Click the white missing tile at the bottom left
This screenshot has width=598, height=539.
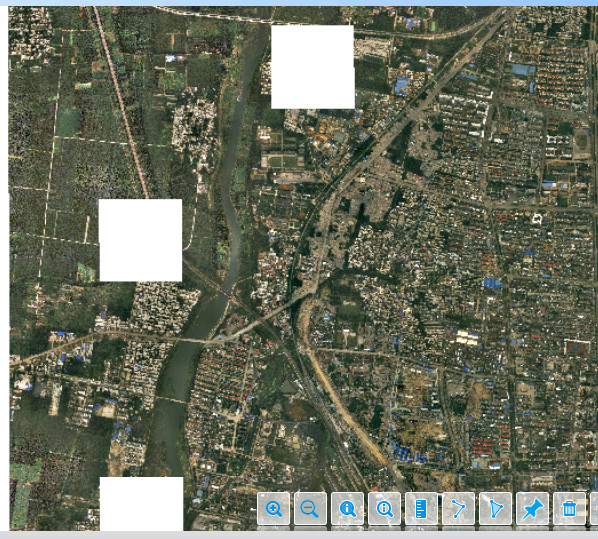coord(141,504)
